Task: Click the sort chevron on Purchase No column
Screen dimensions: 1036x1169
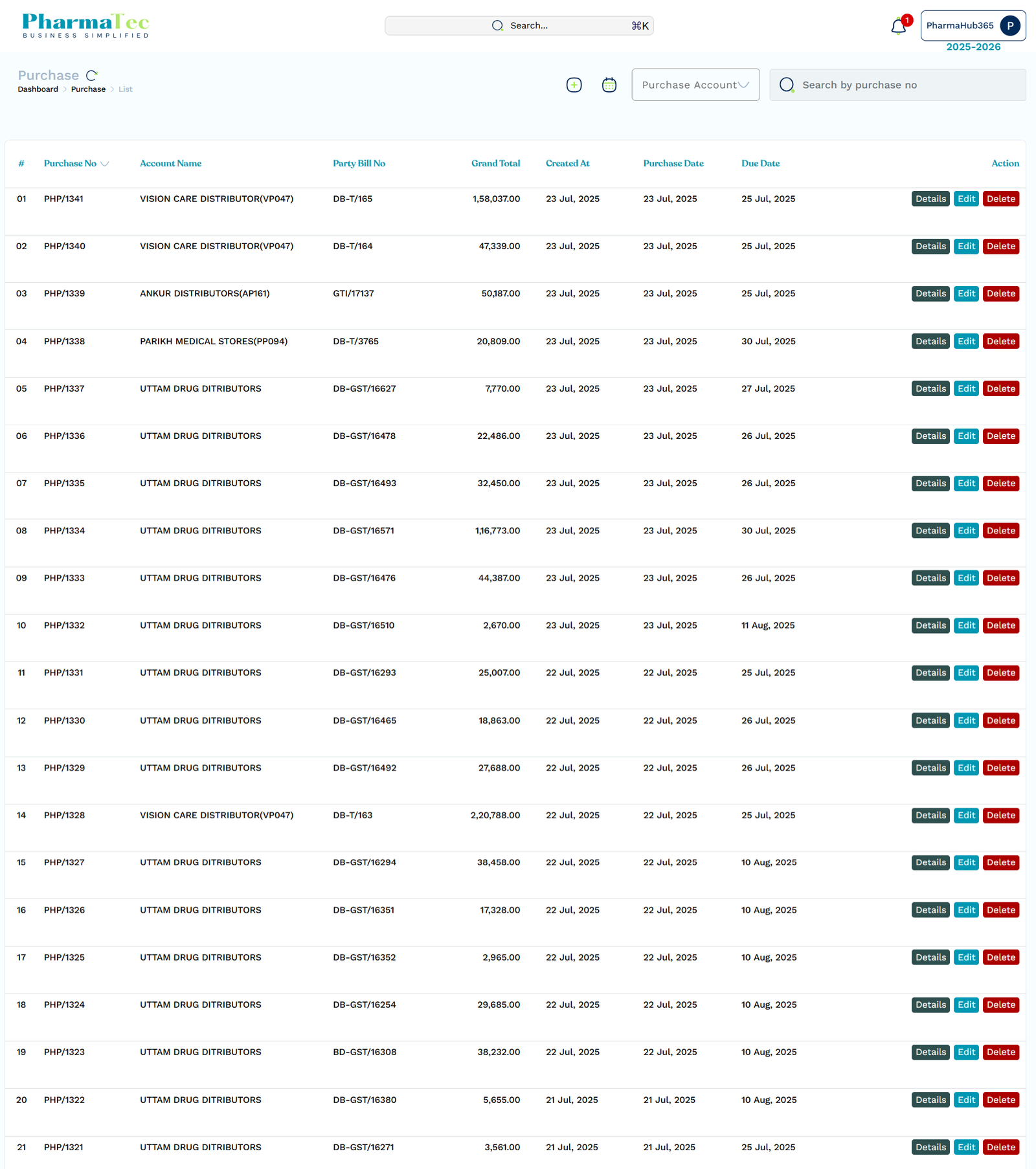Action: [105, 164]
